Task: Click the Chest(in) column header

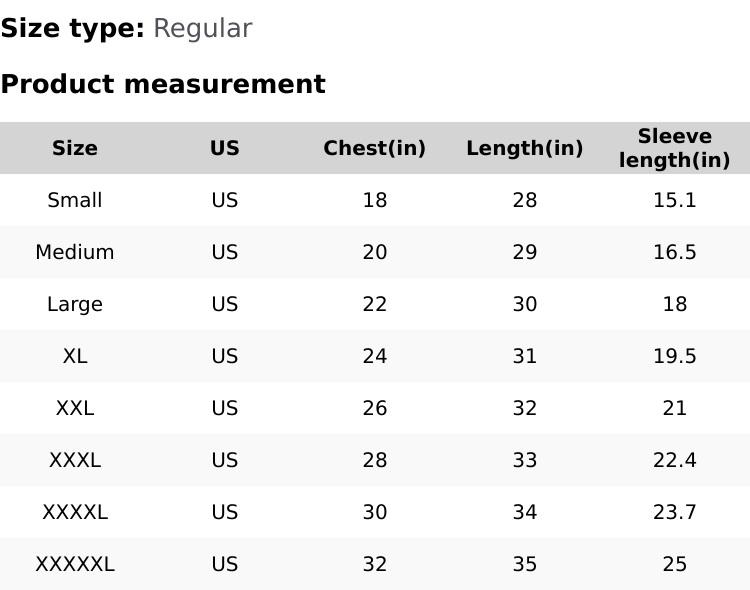Action: (374, 148)
